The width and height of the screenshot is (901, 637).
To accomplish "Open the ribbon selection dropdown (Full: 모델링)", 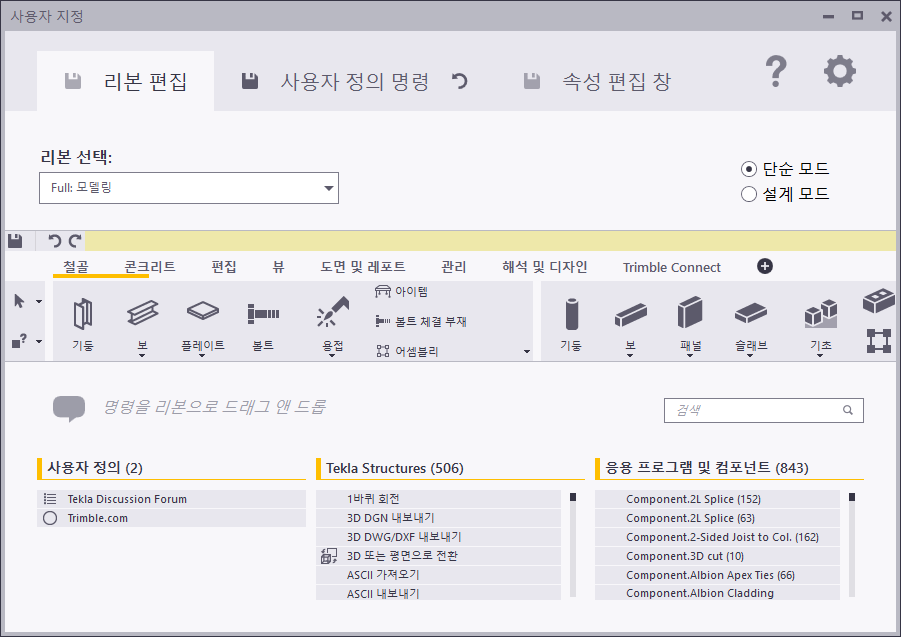I will coord(189,188).
